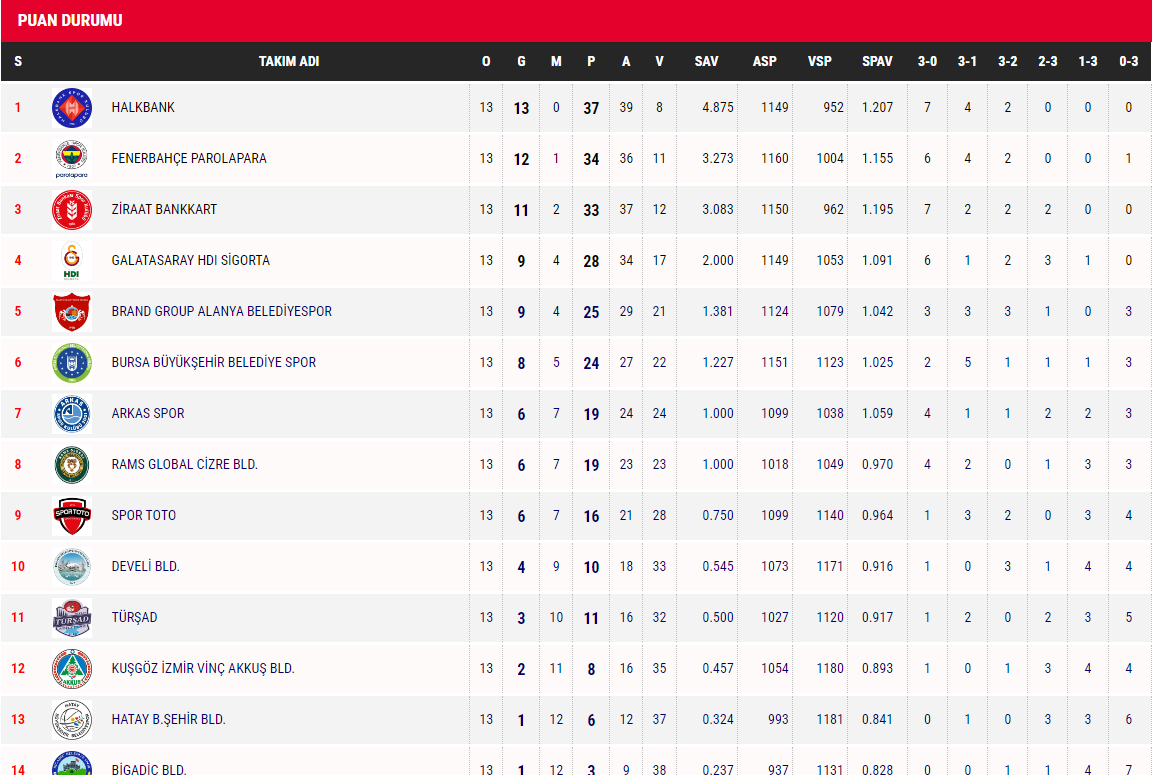This screenshot has width=1165, height=780.
Task: Click the Bursa Büyükşehir green logo
Action: 72,362
